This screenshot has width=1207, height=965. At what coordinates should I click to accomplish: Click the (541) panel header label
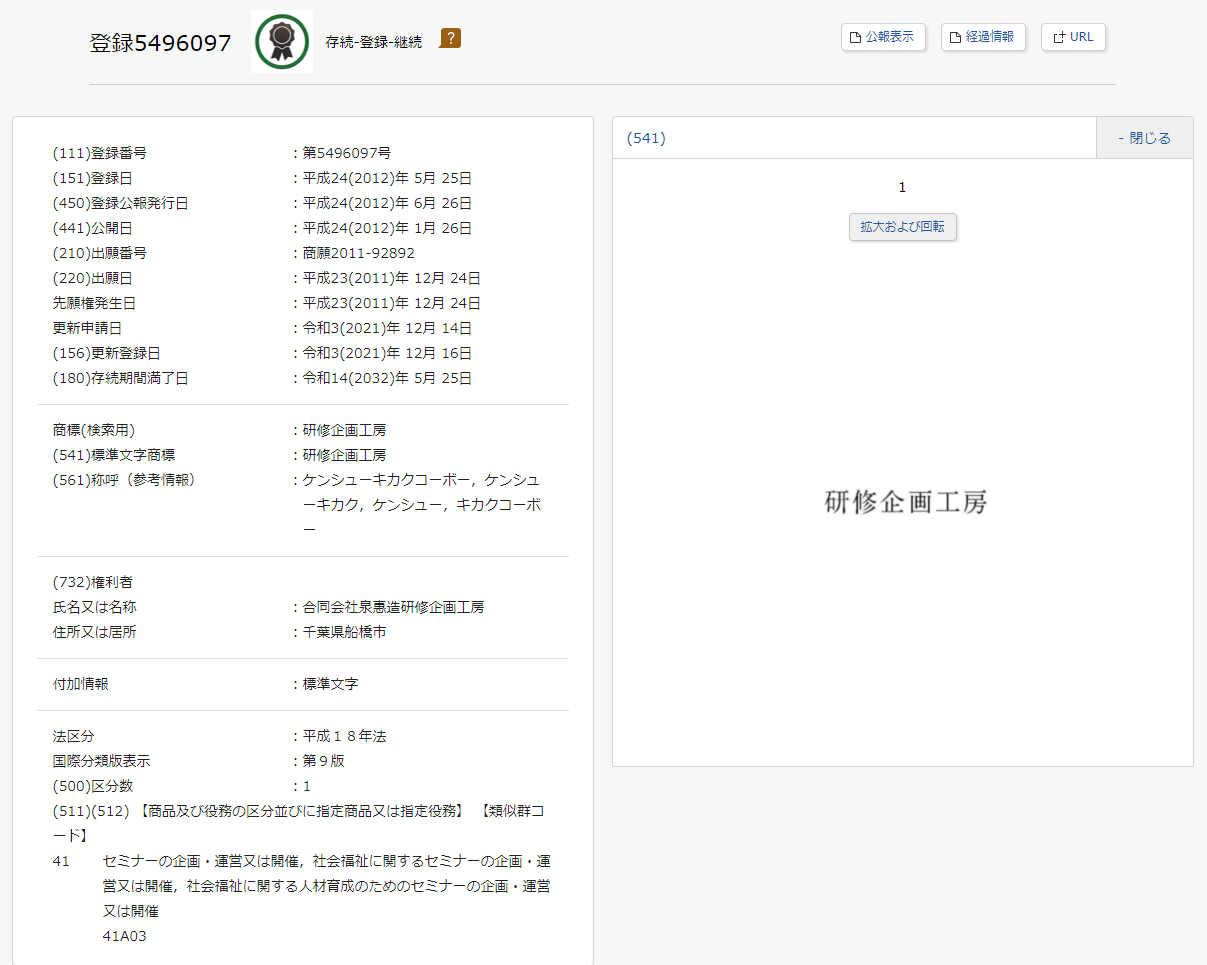pos(646,138)
